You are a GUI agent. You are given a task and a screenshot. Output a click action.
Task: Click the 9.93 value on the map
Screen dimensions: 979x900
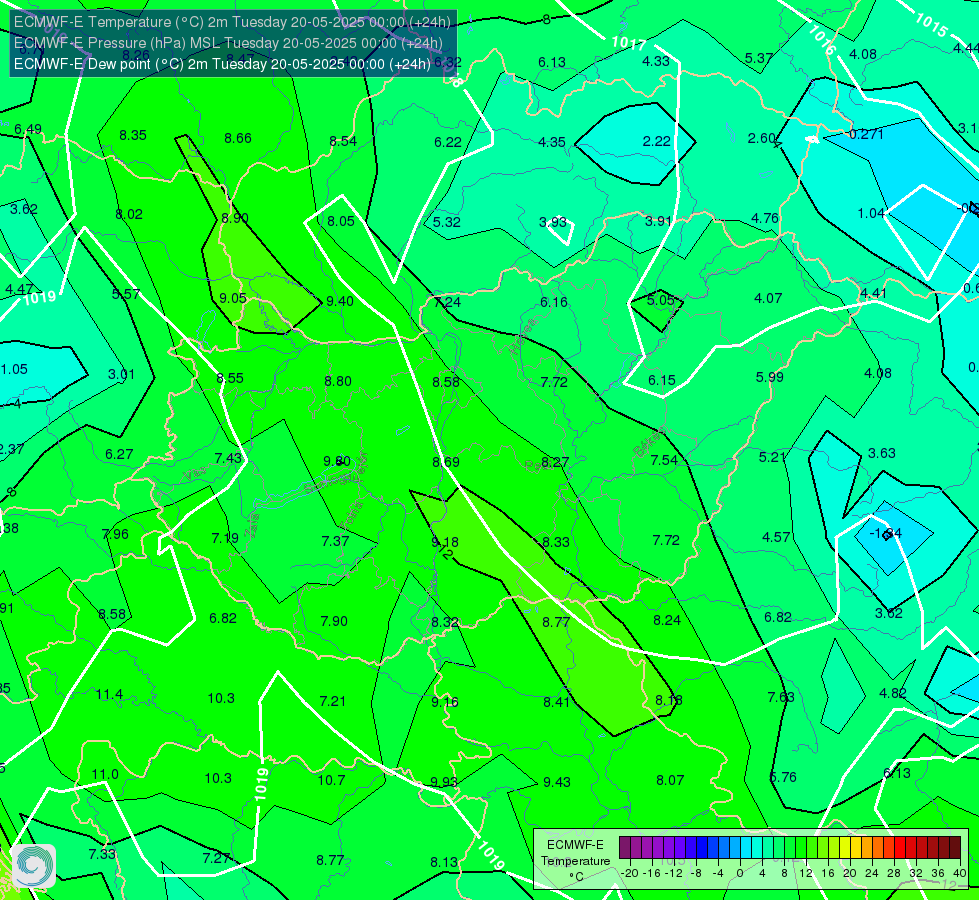coord(444,782)
